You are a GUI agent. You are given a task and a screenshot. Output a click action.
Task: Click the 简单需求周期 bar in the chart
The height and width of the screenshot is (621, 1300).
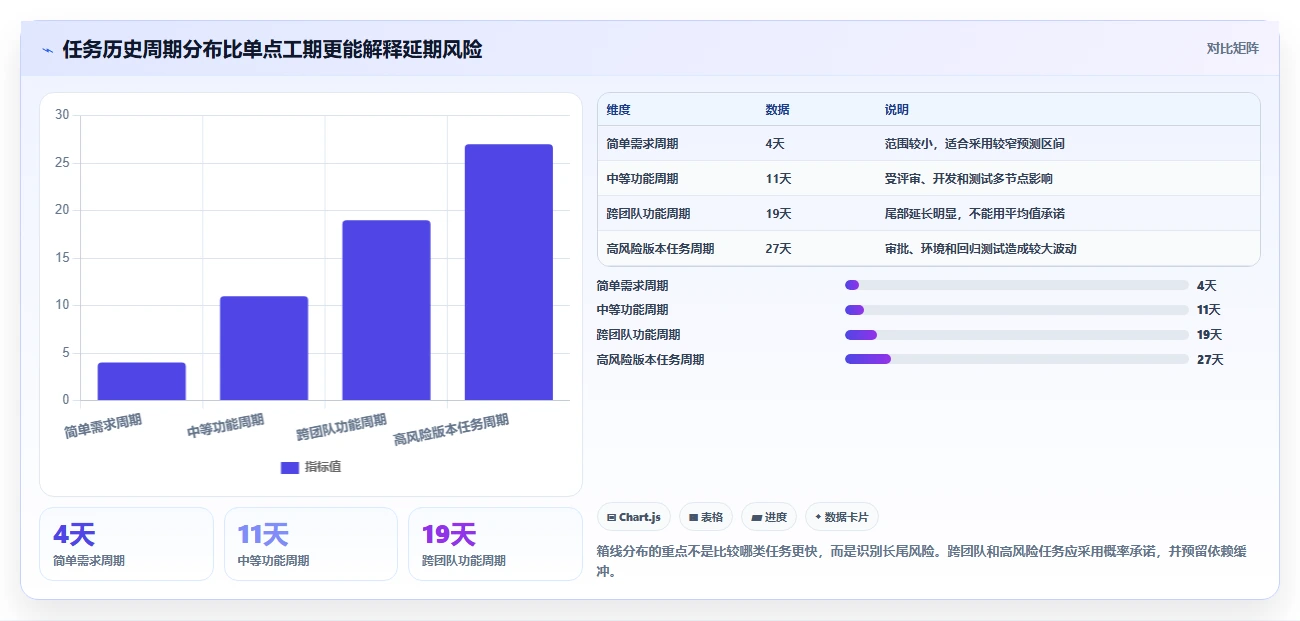click(x=141, y=381)
